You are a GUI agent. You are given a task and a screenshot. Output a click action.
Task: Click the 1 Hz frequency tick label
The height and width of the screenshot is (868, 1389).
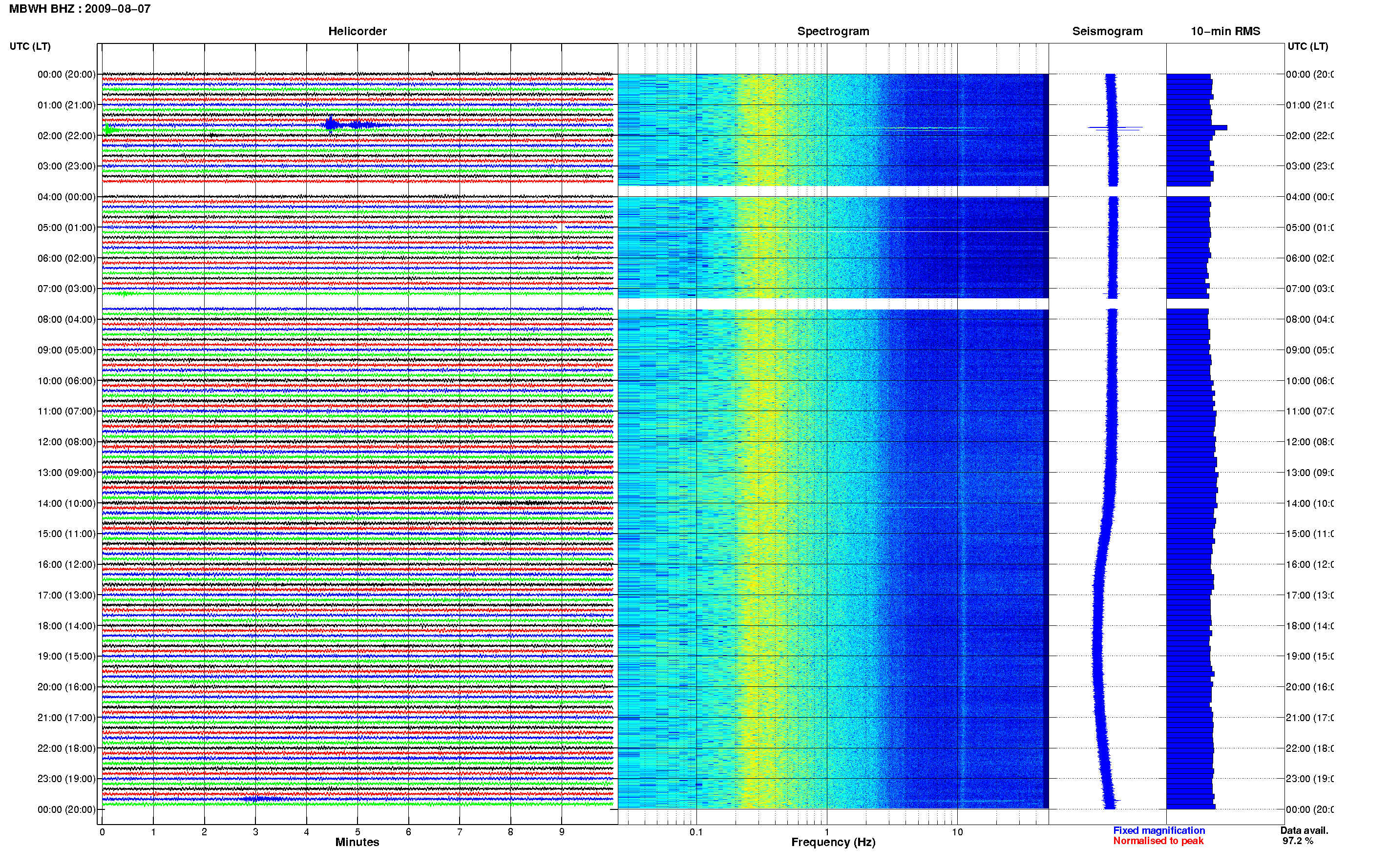point(827,832)
